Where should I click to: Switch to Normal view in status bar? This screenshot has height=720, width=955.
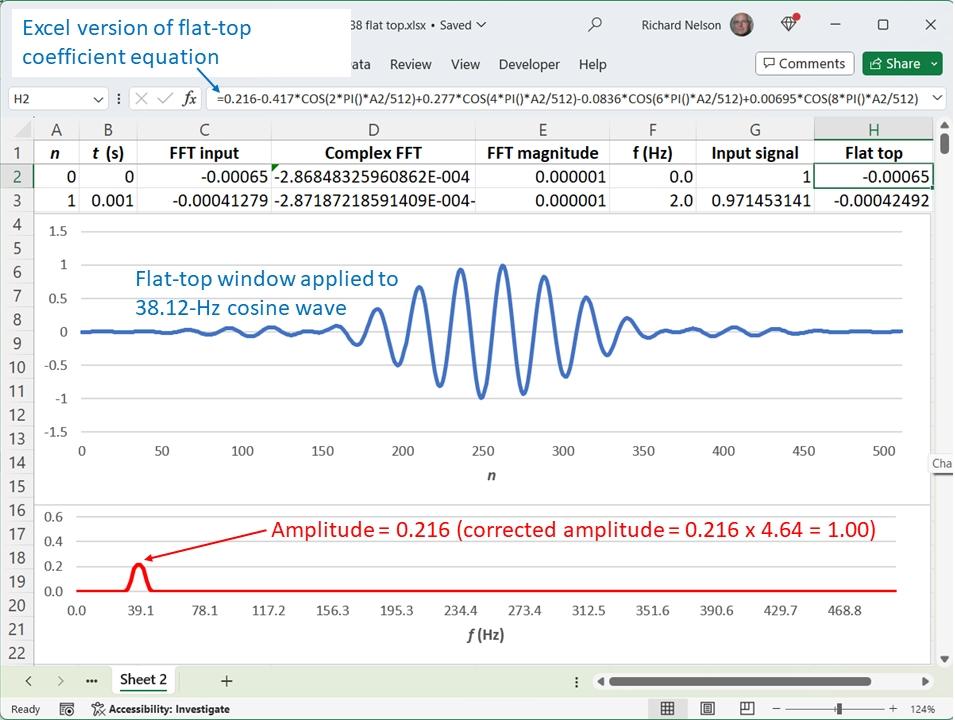pyautogui.click(x=667, y=709)
